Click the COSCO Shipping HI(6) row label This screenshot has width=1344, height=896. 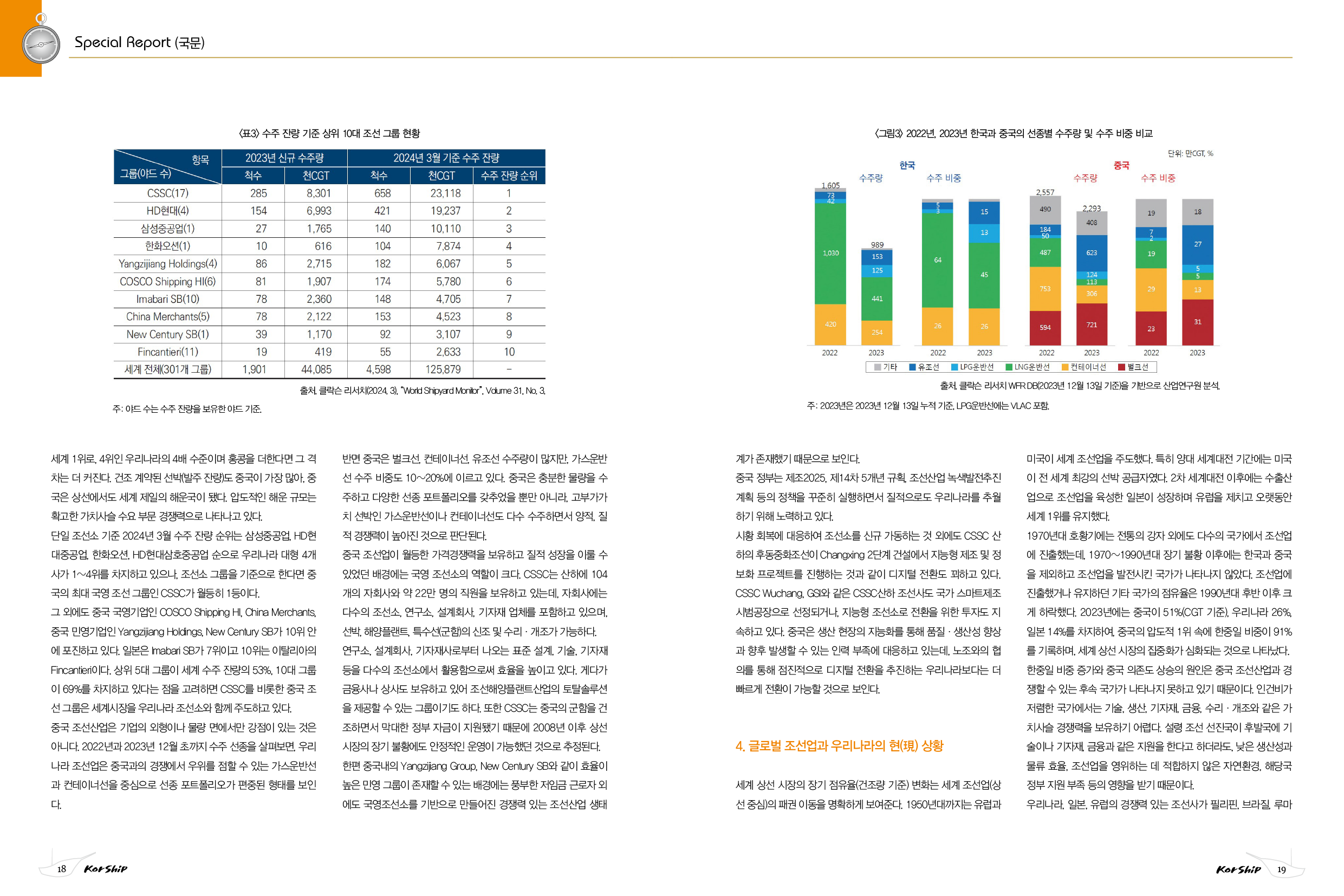point(167,281)
